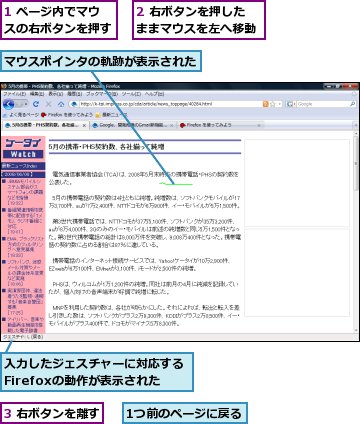
Task: Open the 編集 menu
Action: tap(37, 94)
